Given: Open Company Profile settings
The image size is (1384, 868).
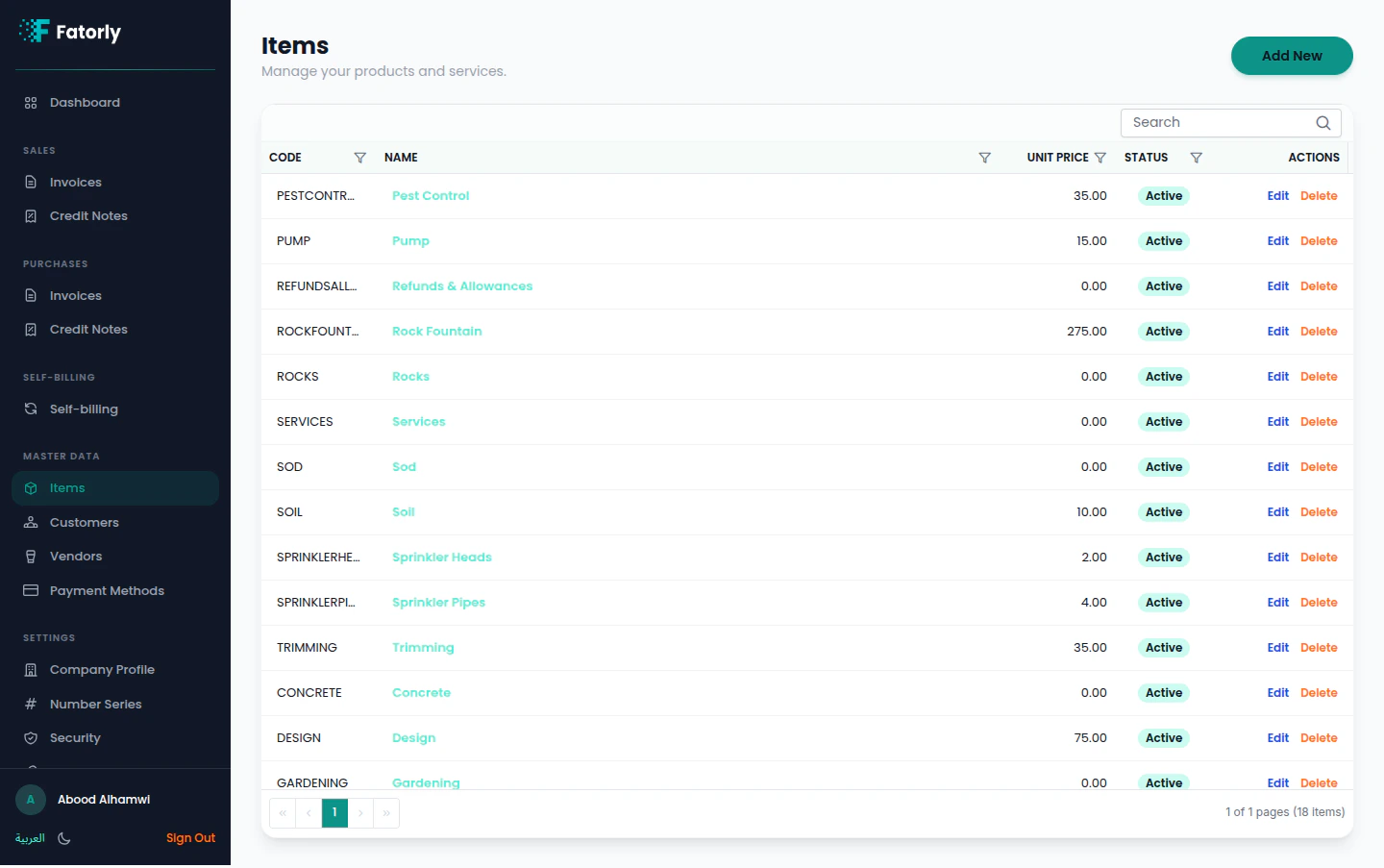Looking at the screenshot, I should tap(115, 670).
